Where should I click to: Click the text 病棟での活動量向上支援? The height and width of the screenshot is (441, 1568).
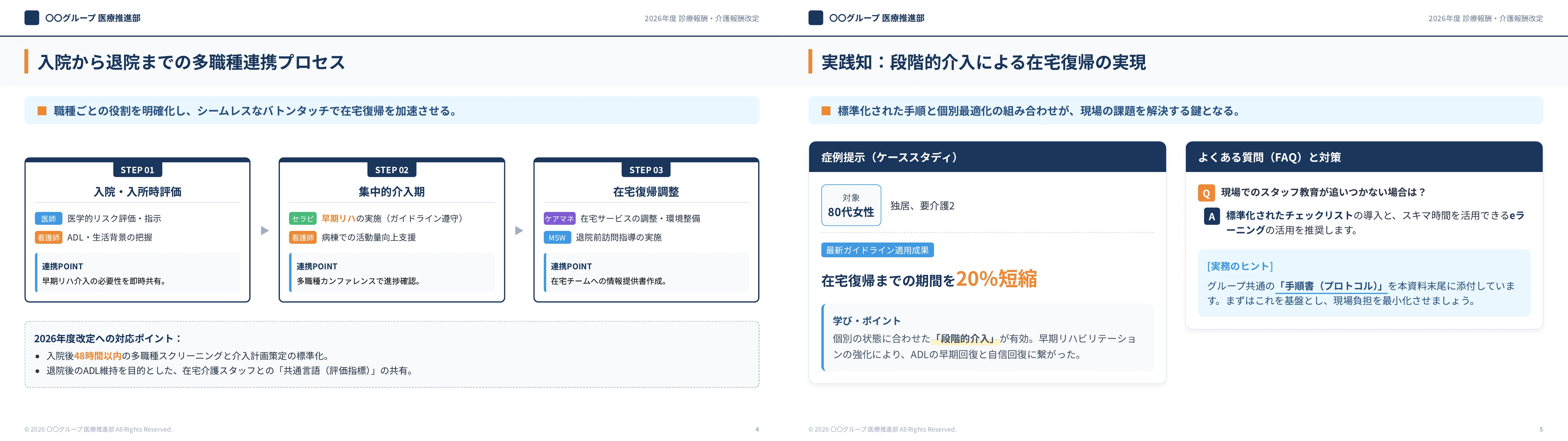pos(368,238)
